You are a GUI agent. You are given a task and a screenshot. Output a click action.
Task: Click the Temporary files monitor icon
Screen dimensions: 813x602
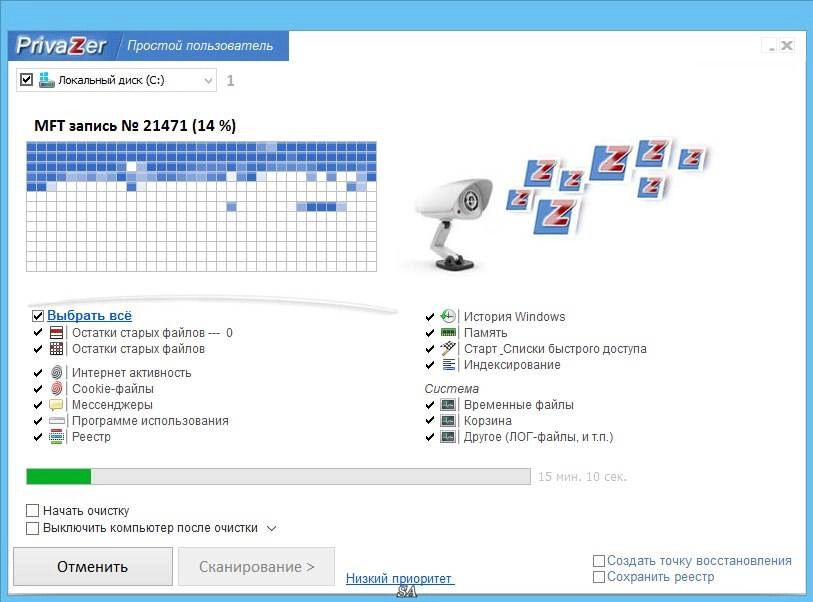[x=448, y=404]
